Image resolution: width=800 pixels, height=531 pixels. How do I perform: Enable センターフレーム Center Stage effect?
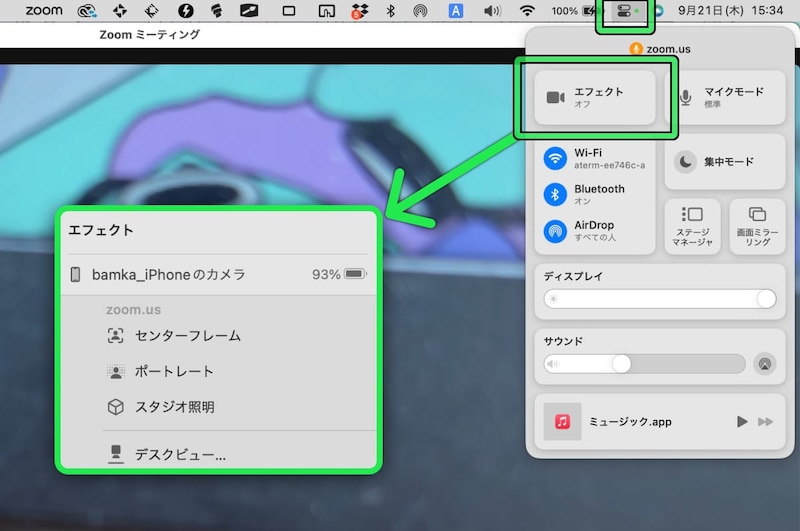[187, 335]
